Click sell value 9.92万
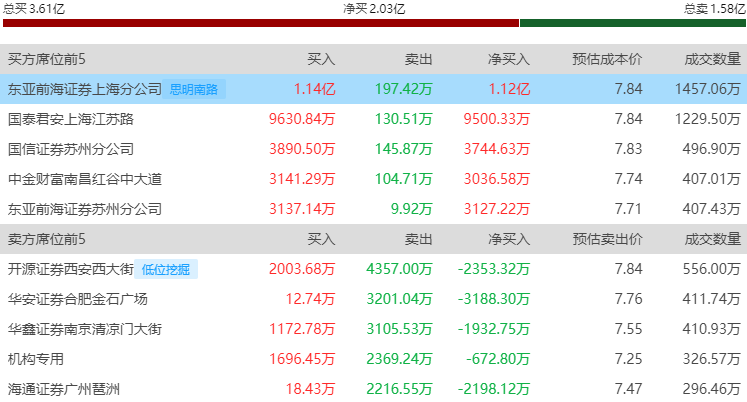Screen dimensions: 747x402 (412, 209)
